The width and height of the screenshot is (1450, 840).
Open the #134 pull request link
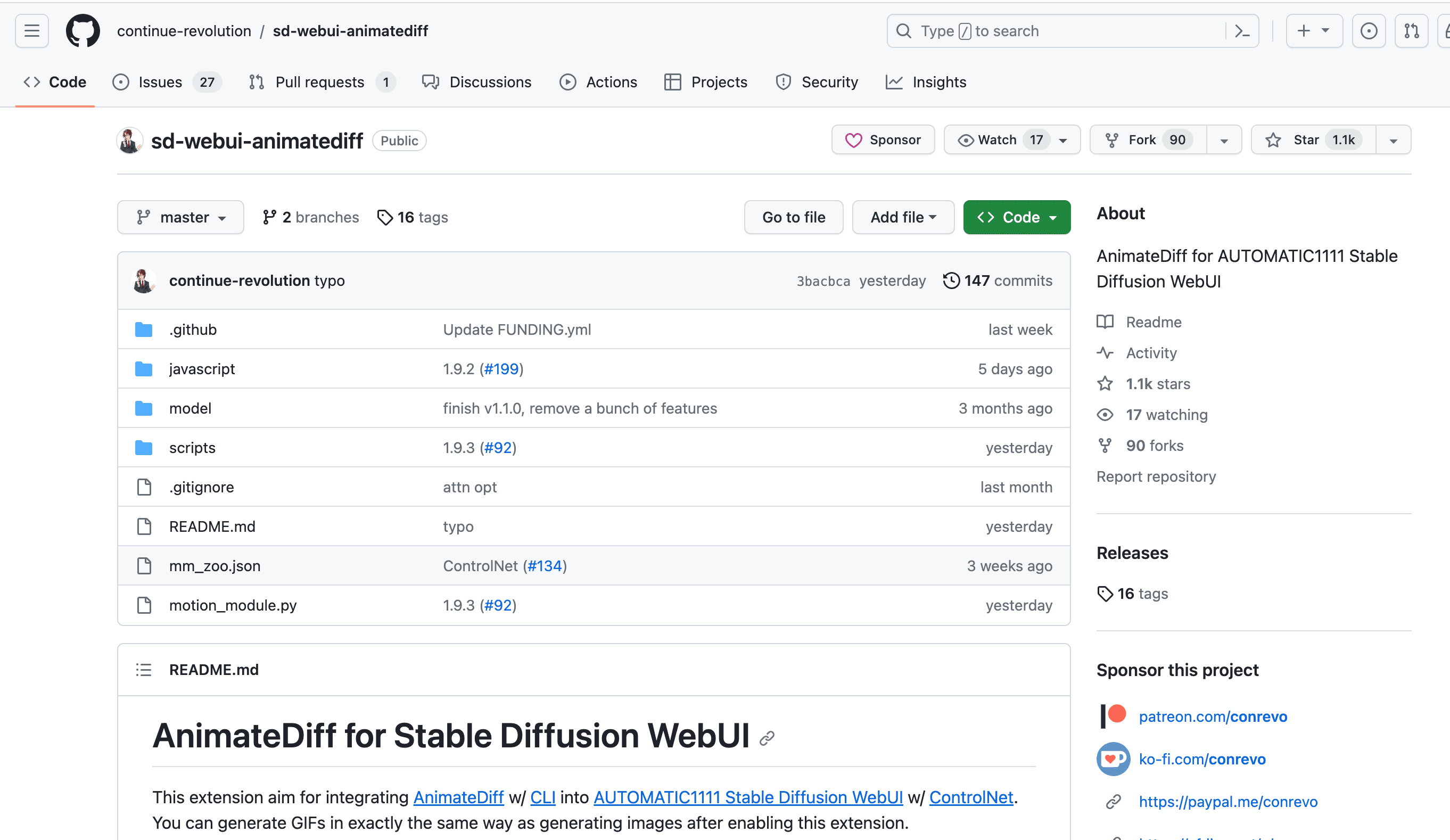click(x=545, y=566)
